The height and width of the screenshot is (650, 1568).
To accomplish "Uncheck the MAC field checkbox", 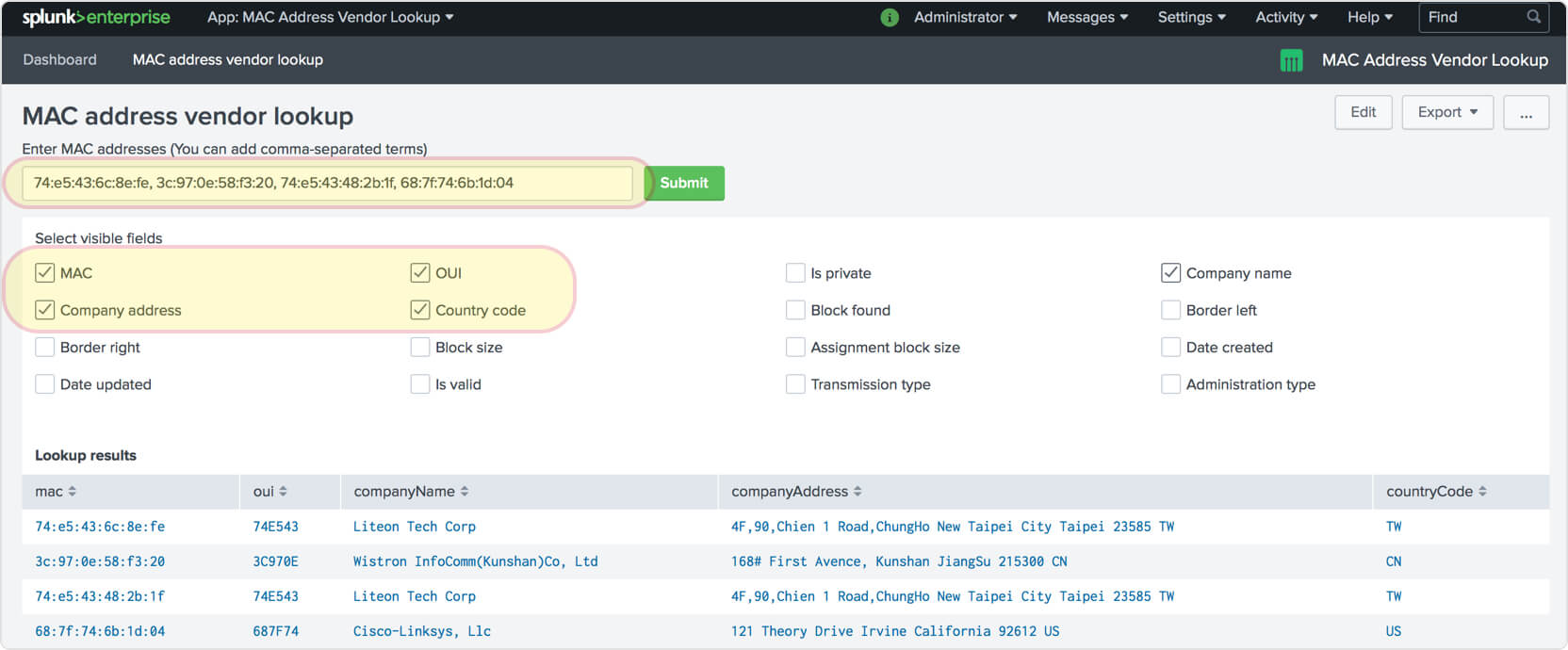I will tap(44, 273).
